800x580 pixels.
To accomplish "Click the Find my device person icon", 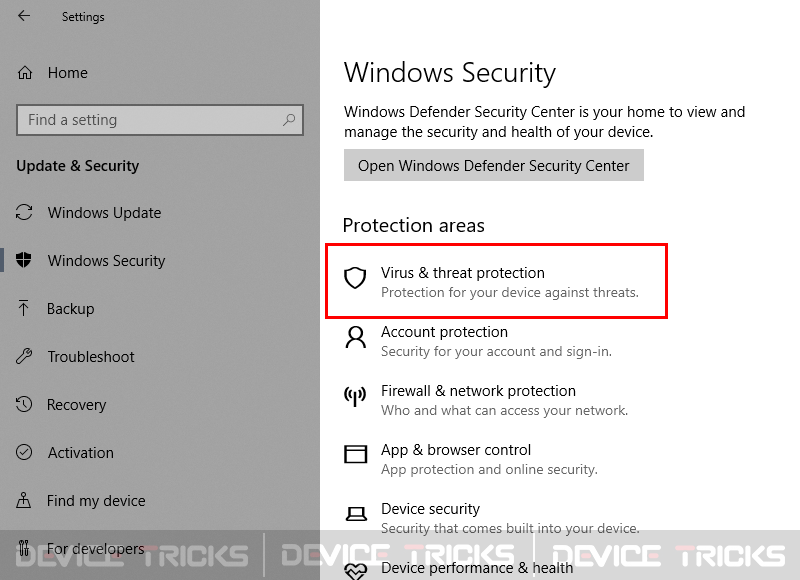I will click(x=23, y=500).
